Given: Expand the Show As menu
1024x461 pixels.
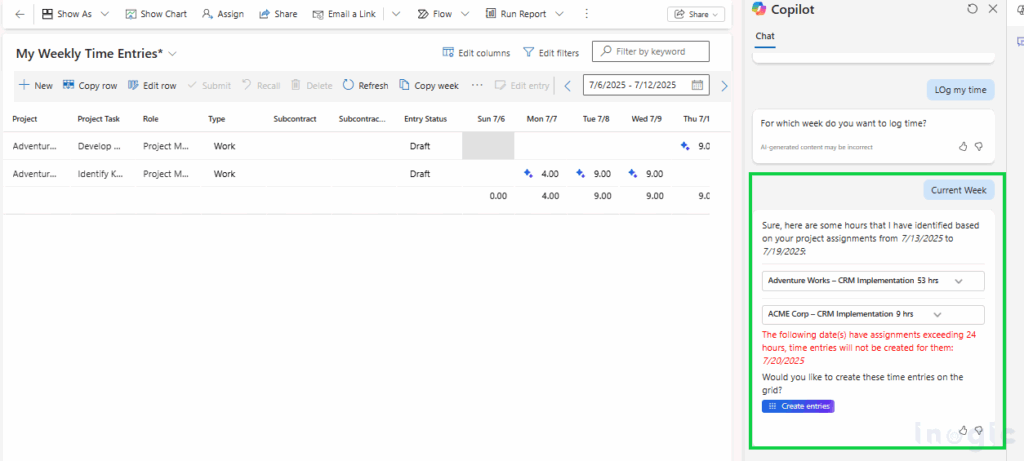Looking at the screenshot, I should [104, 14].
